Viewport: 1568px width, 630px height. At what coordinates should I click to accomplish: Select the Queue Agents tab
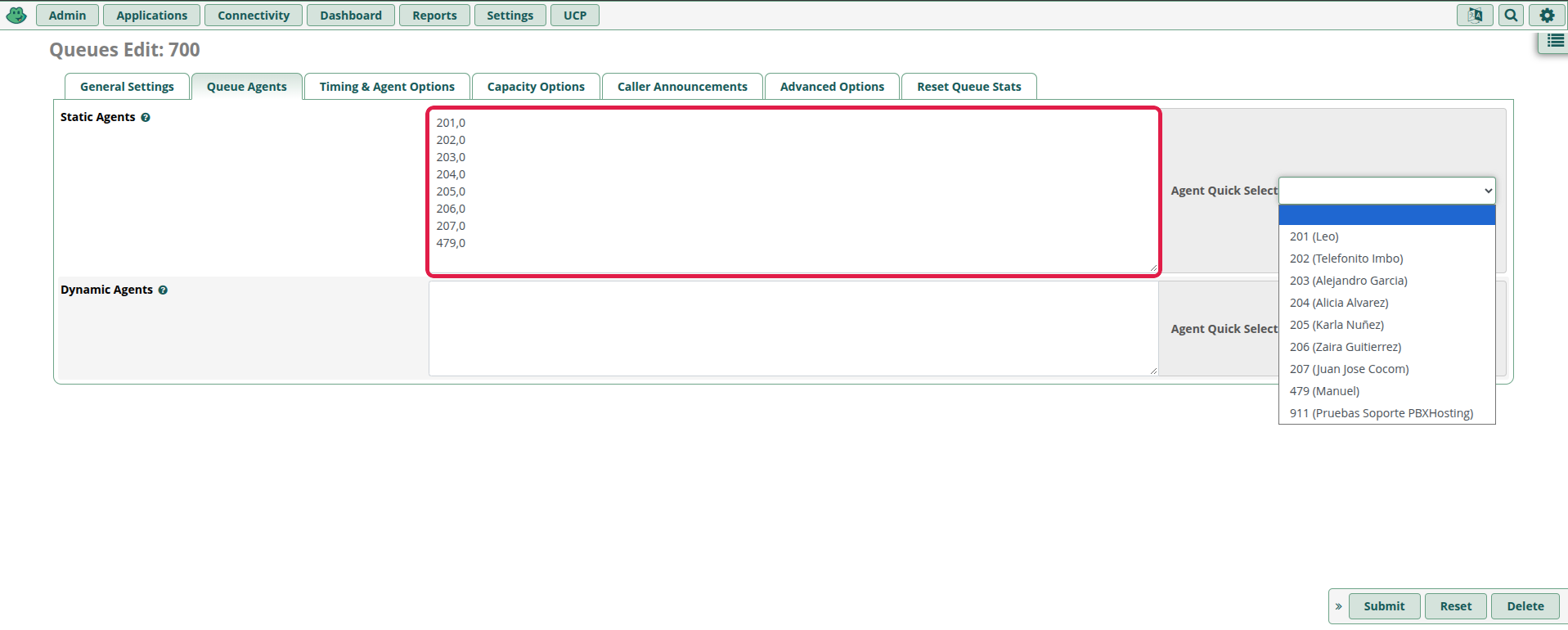[x=246, y=87]
